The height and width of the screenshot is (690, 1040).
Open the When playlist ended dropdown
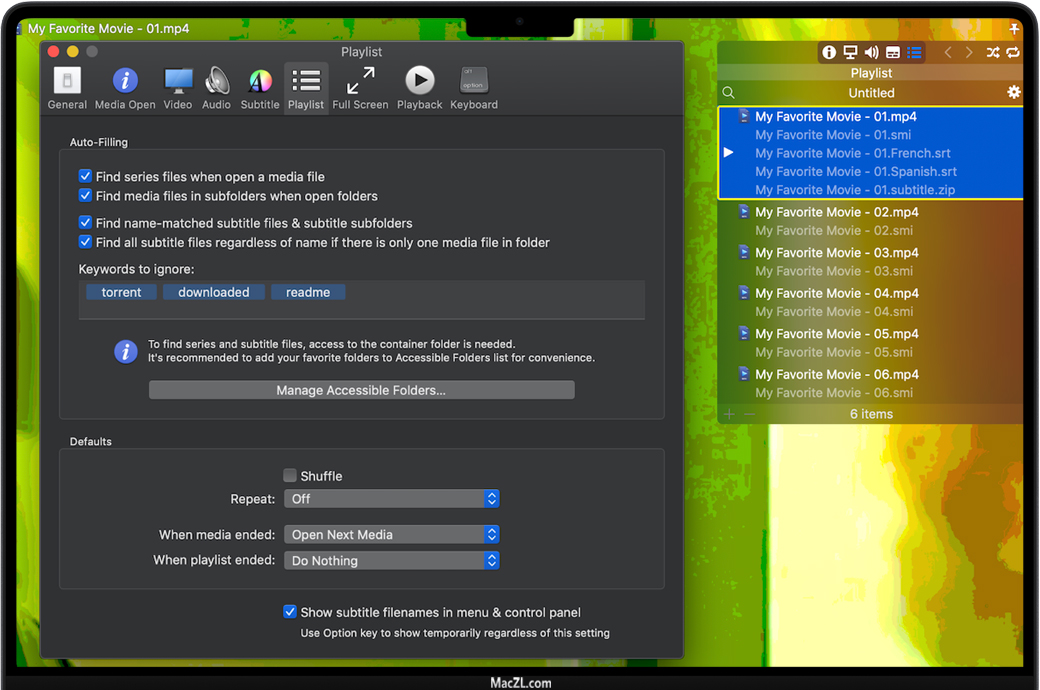coord(391,561)
